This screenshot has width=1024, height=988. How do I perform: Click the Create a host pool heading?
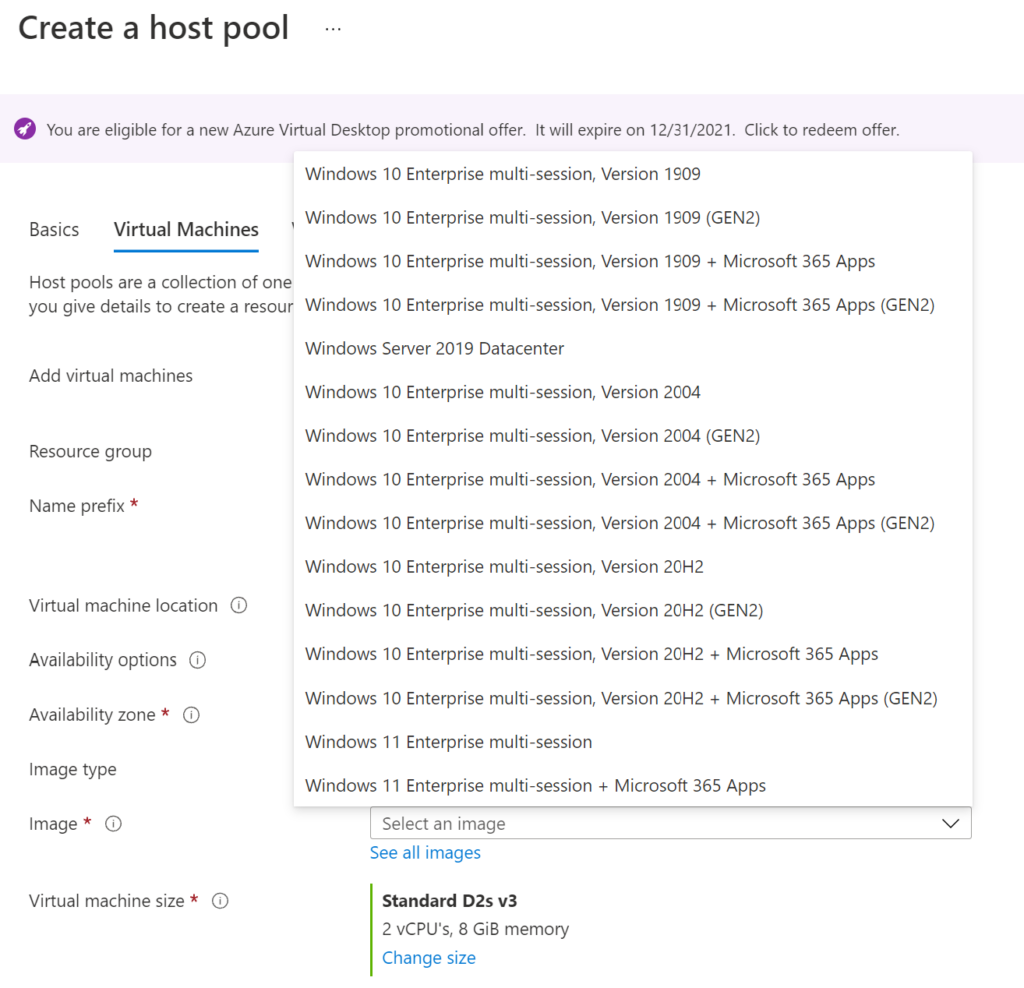pyautogui.click(x=153, y=29)
